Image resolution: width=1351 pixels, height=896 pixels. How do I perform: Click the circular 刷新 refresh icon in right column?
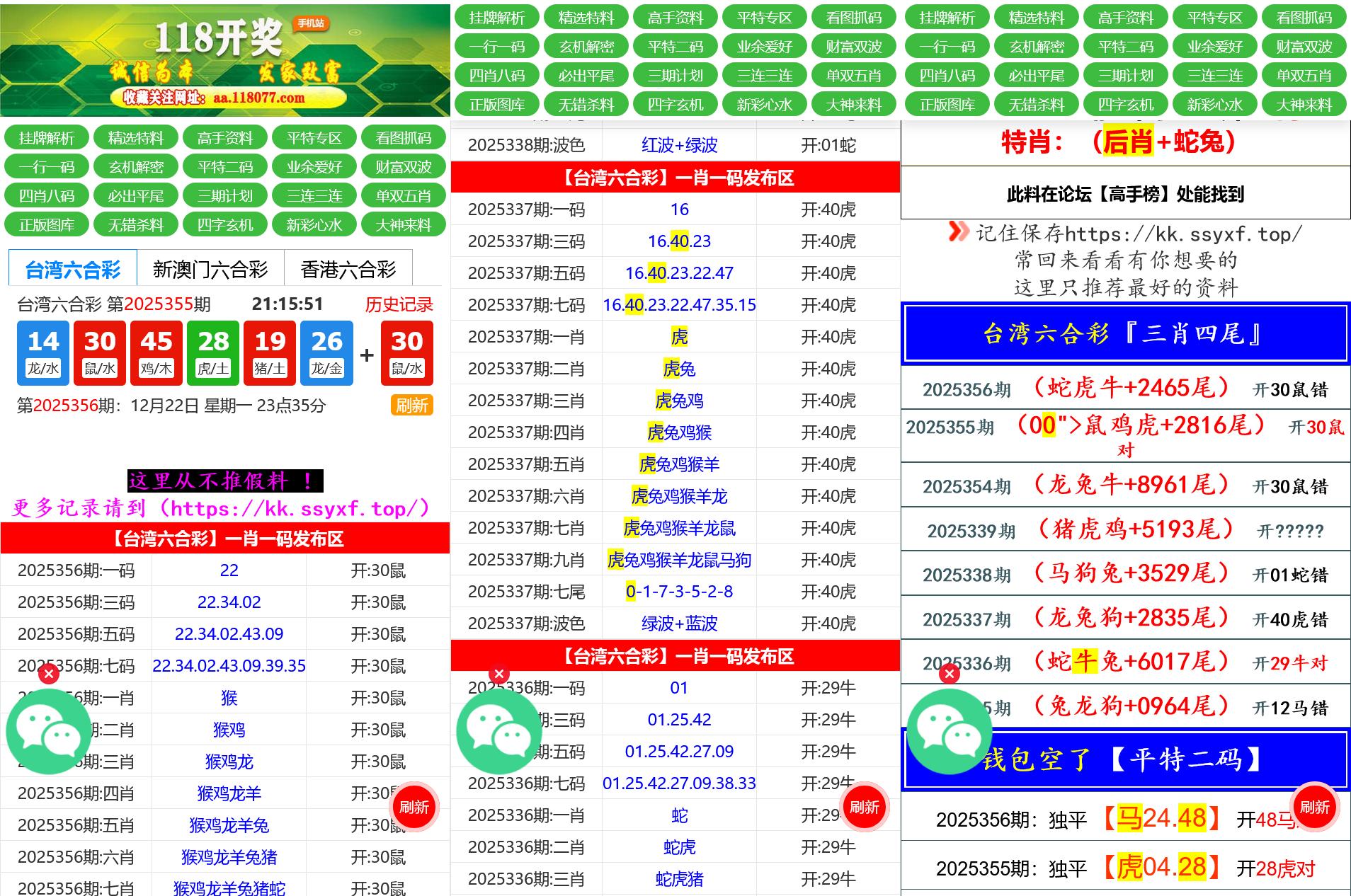point(1314,807)
